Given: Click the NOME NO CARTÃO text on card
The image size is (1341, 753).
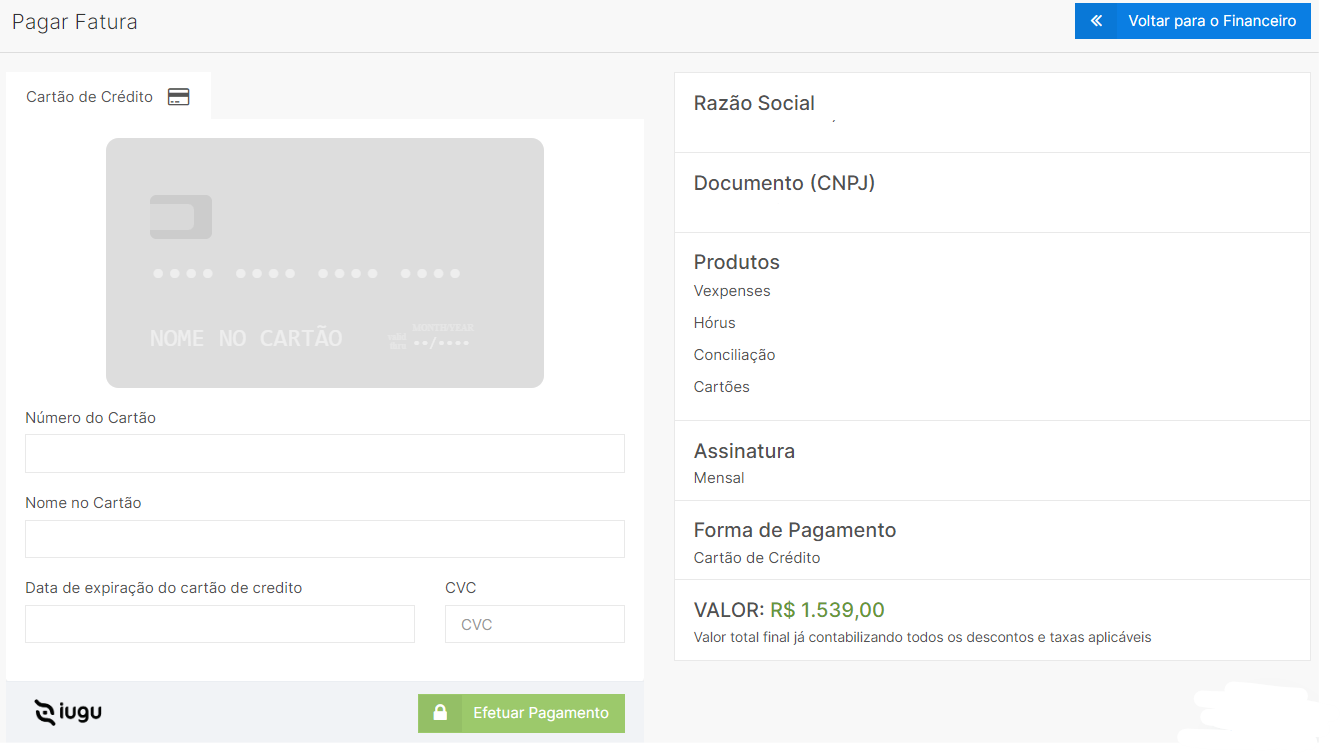Looking at the screenshot, I should click(246, 338).
